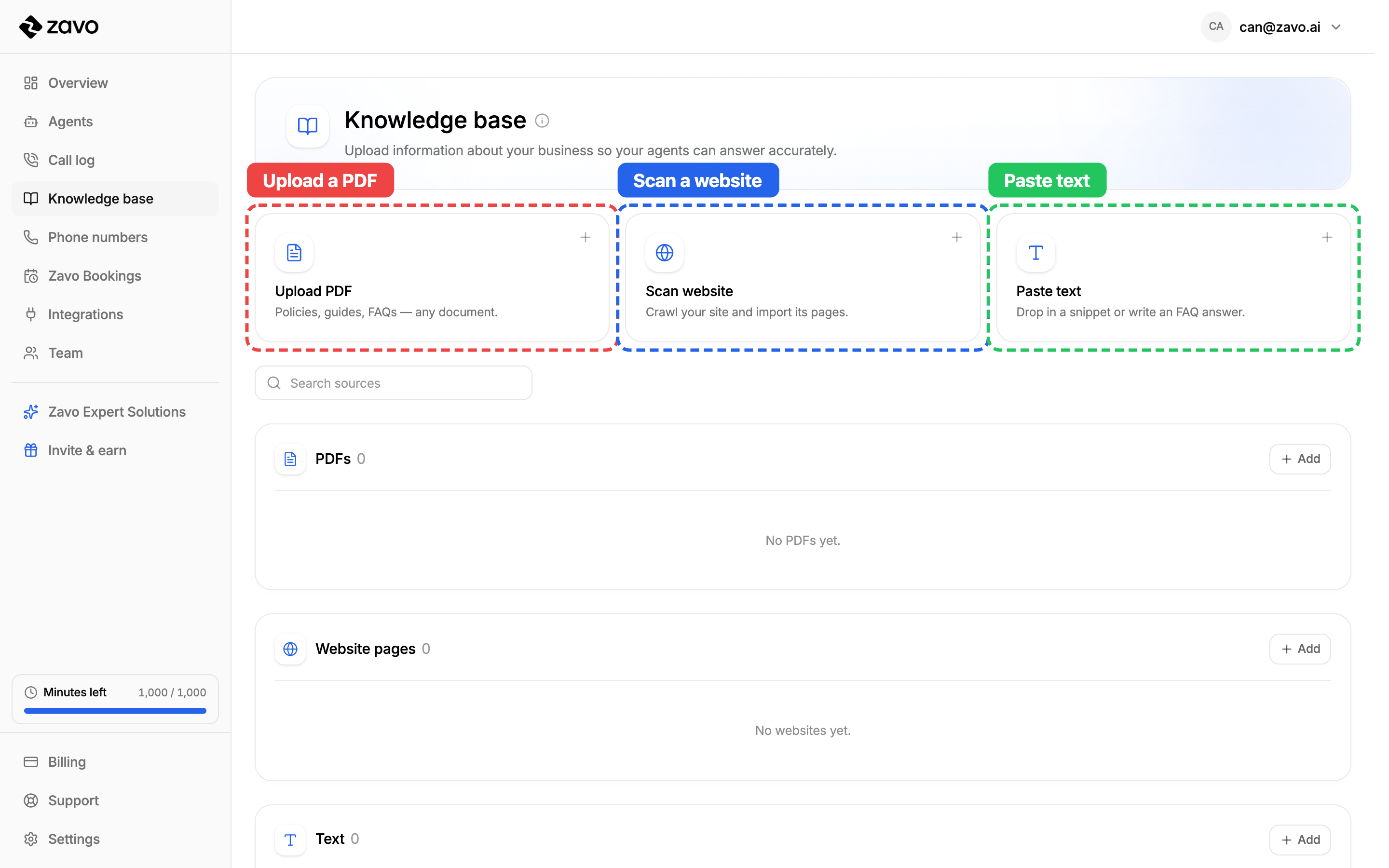1389x868 pixels.
Task: Click the 'No PDFs yet.' message
Action: pos(803,540)
